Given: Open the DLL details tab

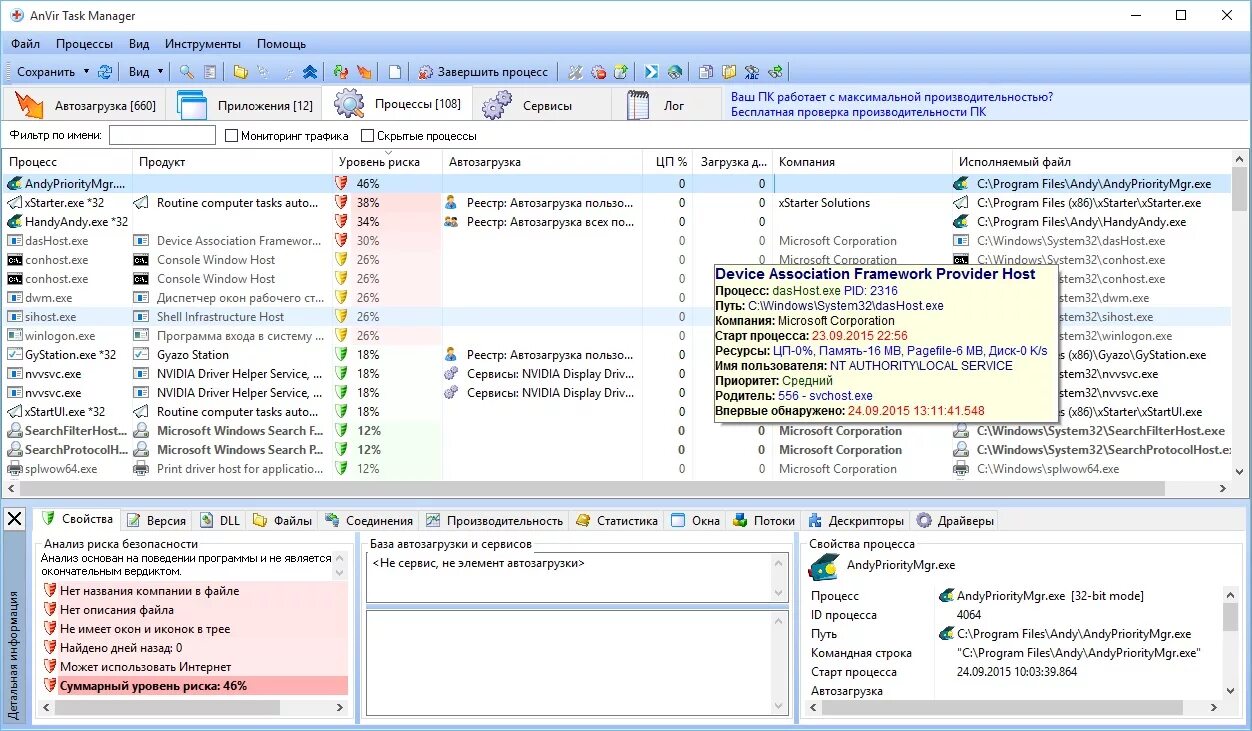Looking at the screenshot, I should (x=221, y=520).
